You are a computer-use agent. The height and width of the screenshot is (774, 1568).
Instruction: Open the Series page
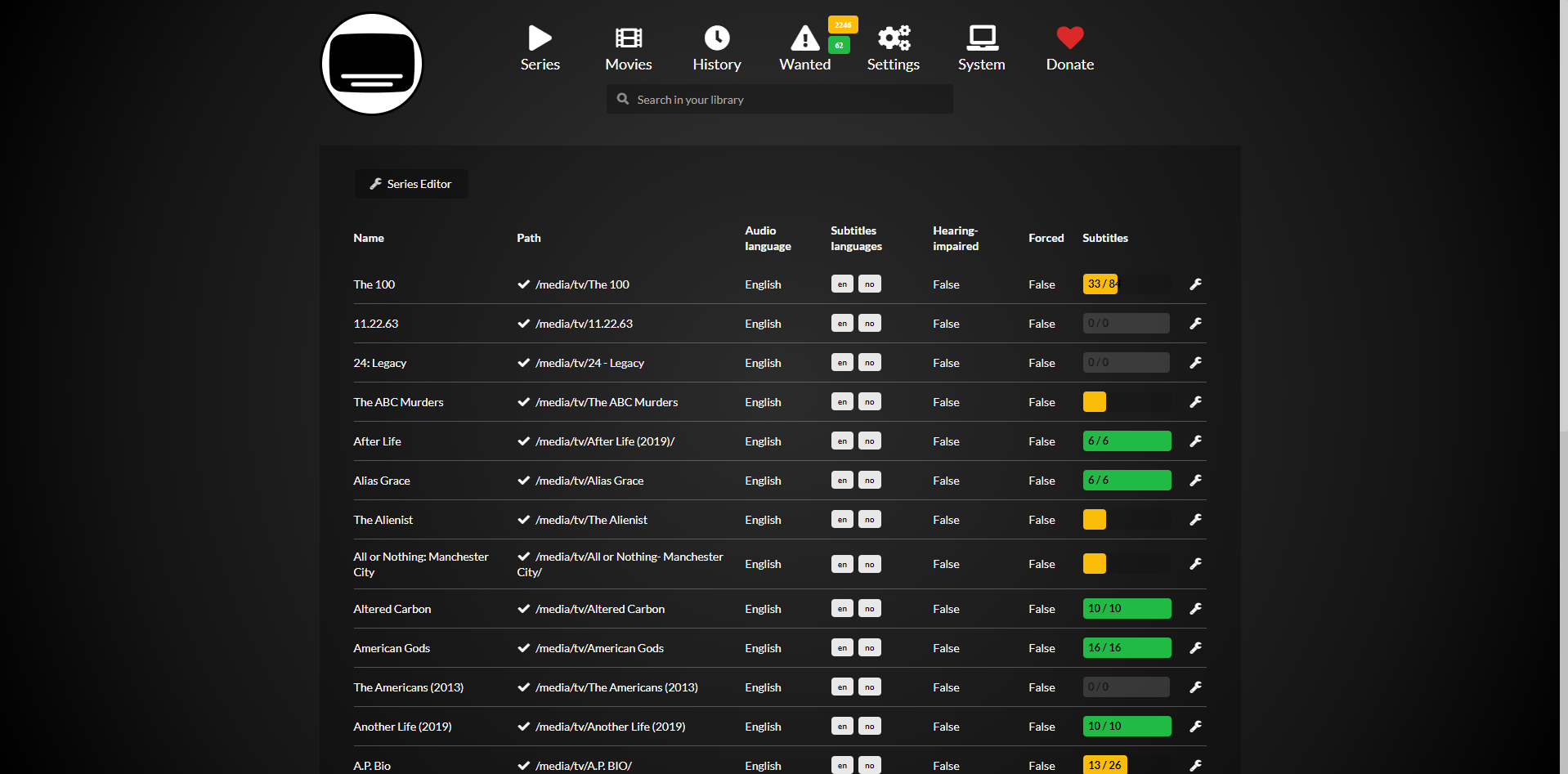(540, 48)
